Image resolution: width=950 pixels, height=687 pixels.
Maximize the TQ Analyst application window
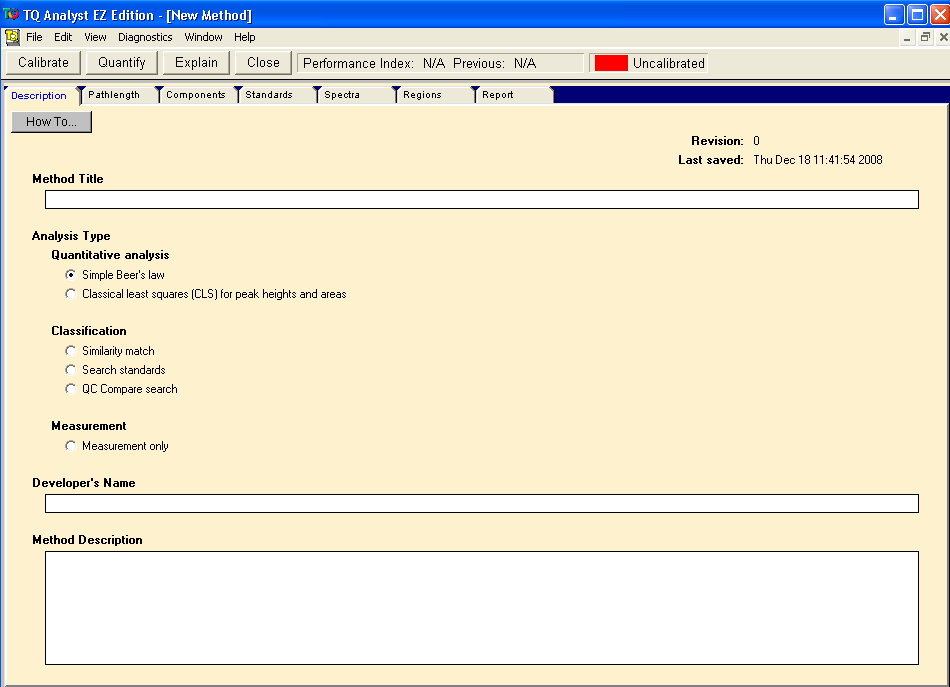[x=917, y=15]
